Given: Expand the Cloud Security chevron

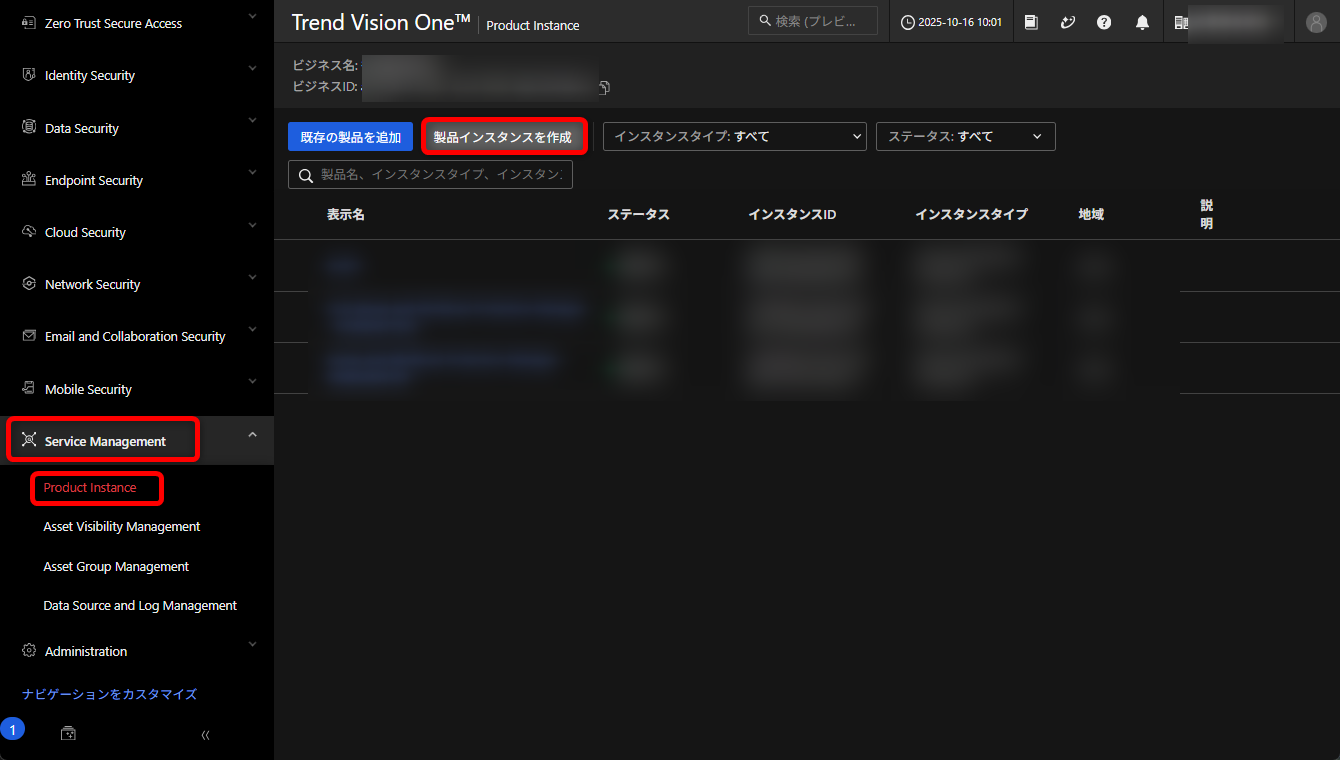Looking at the screenshot, I should click(x=252, y=225).
